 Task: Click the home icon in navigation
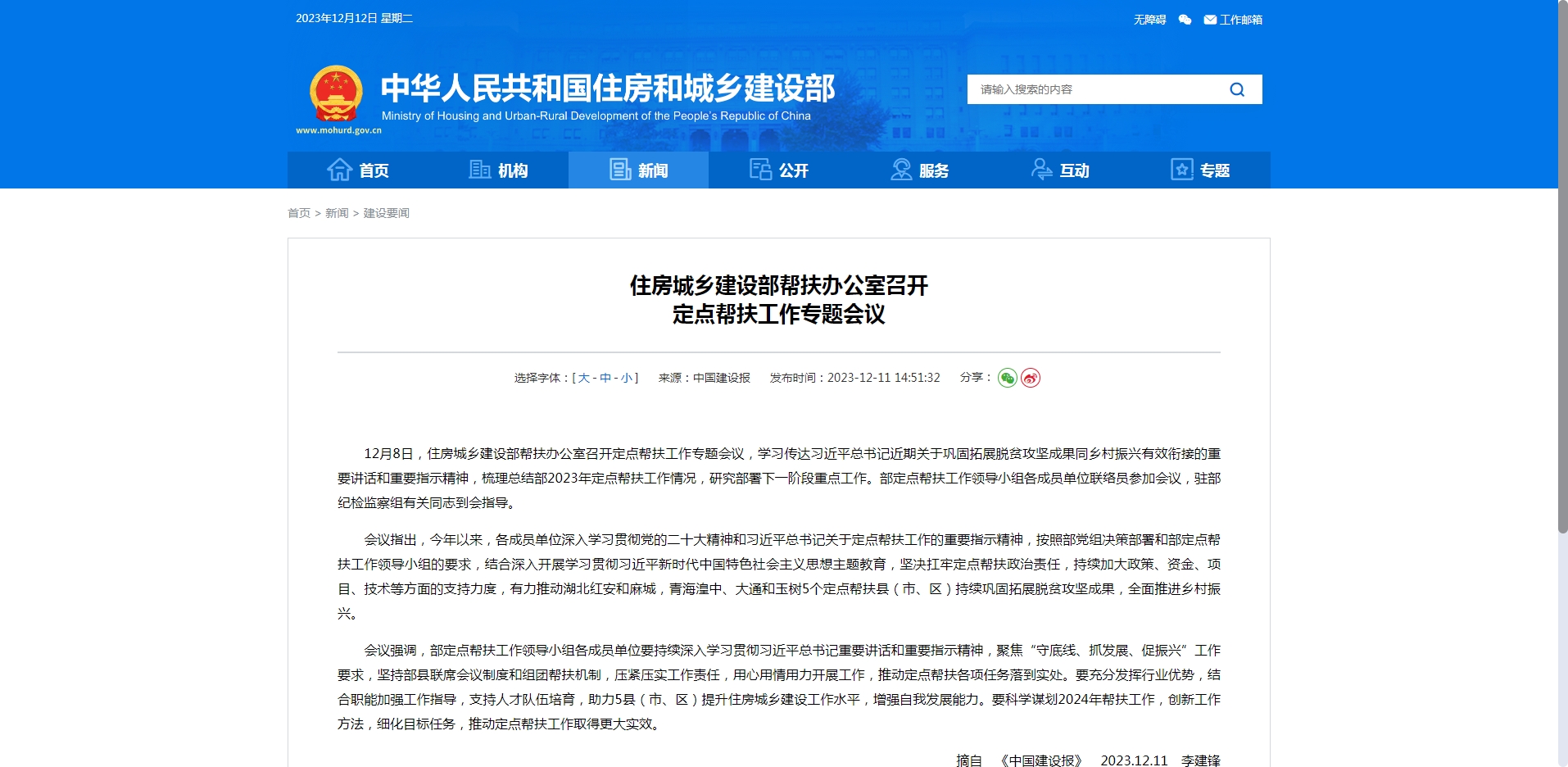[x=339, y=170]
